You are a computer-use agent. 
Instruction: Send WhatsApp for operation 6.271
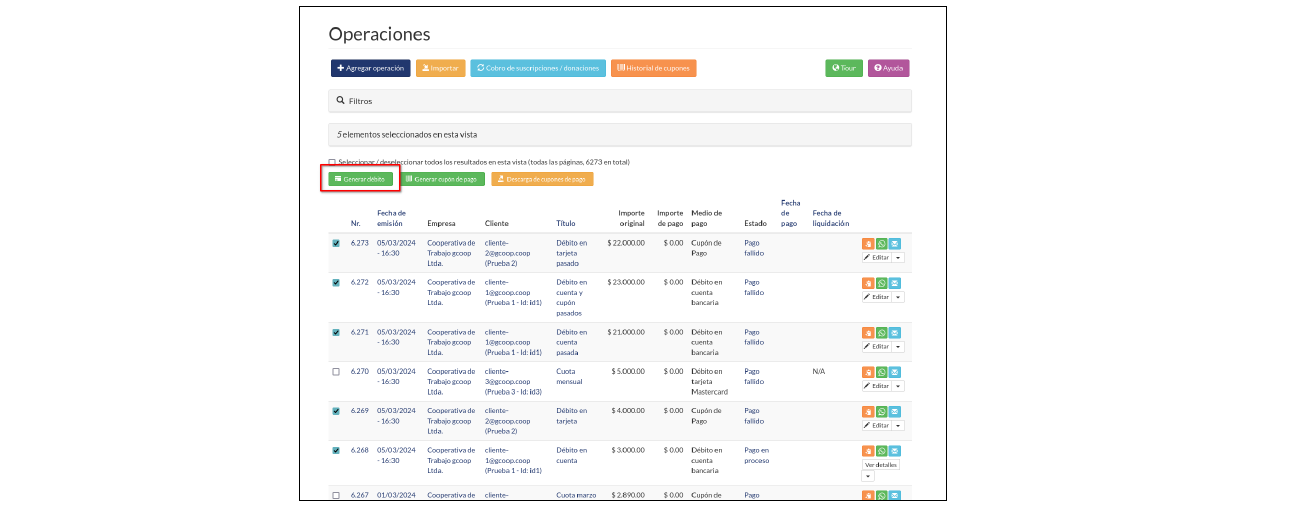[882, 333]
